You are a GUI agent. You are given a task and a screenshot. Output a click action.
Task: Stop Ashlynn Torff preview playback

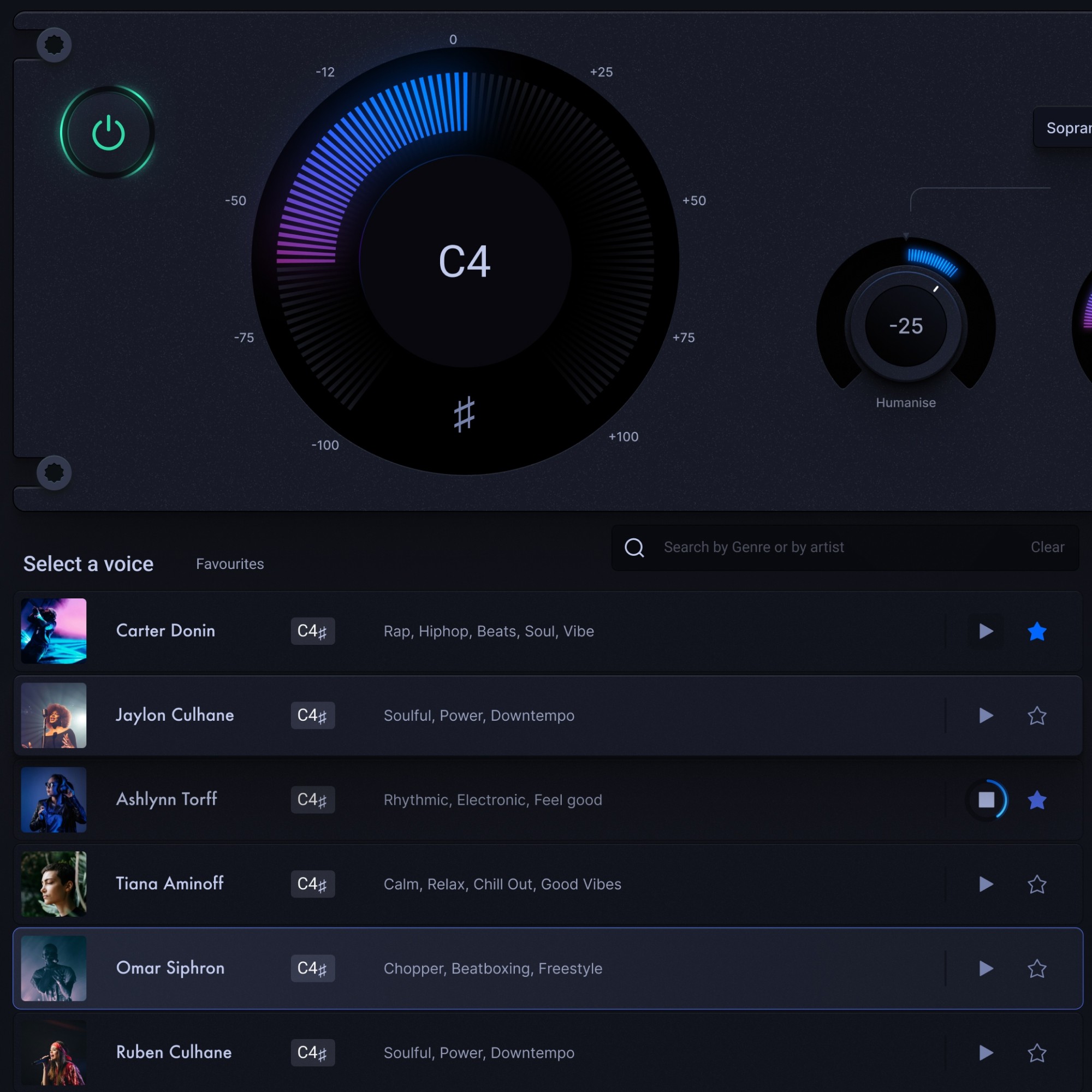click(986, 799)
